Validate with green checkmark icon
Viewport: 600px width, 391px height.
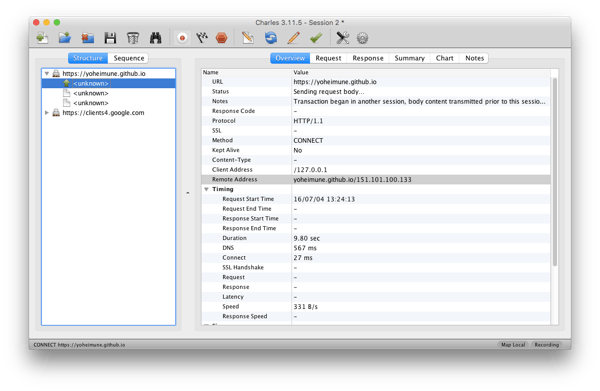(316, 38)
